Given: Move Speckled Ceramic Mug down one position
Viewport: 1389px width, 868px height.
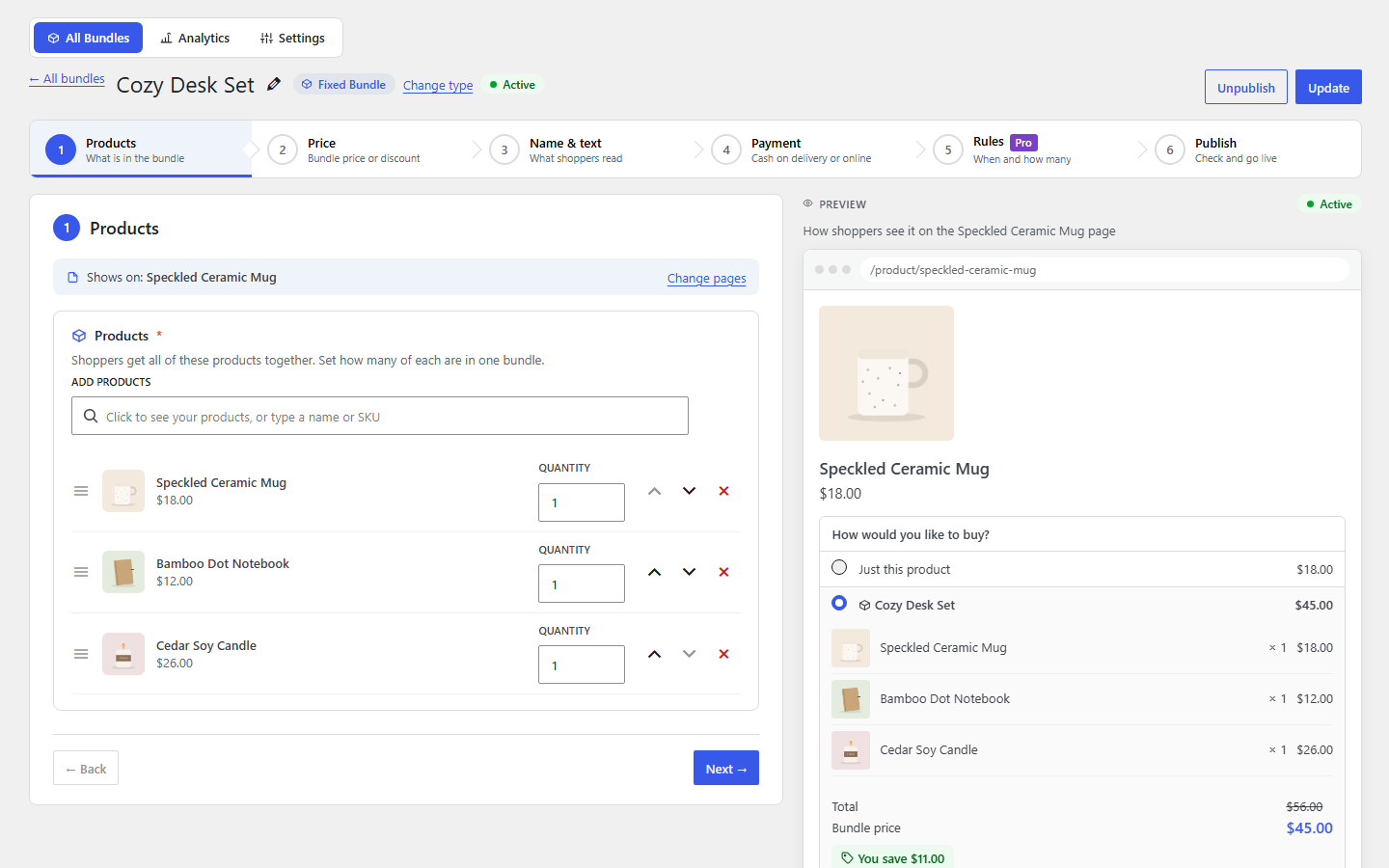Looking at the screenshot, I should [689, 491].
